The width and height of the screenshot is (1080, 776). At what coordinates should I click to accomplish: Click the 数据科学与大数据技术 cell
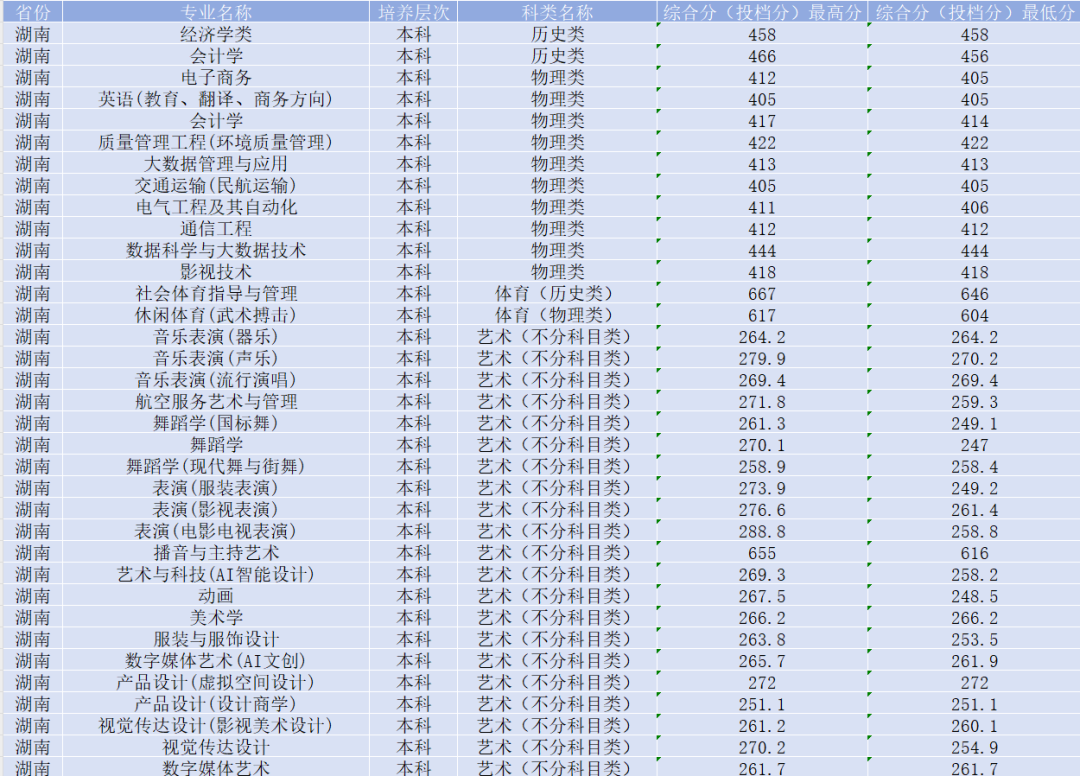click(216, 250)
